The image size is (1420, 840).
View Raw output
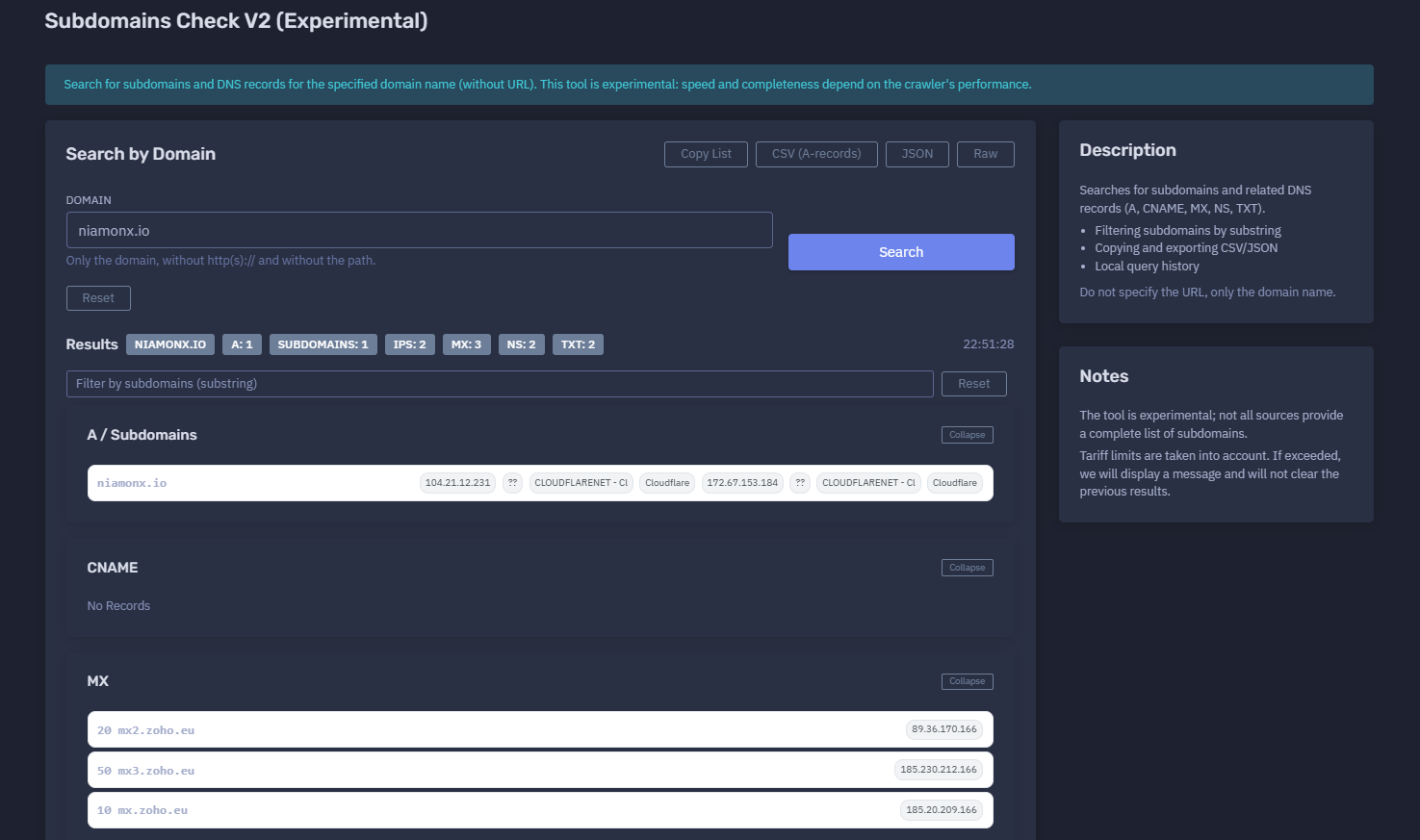point(986,154)
